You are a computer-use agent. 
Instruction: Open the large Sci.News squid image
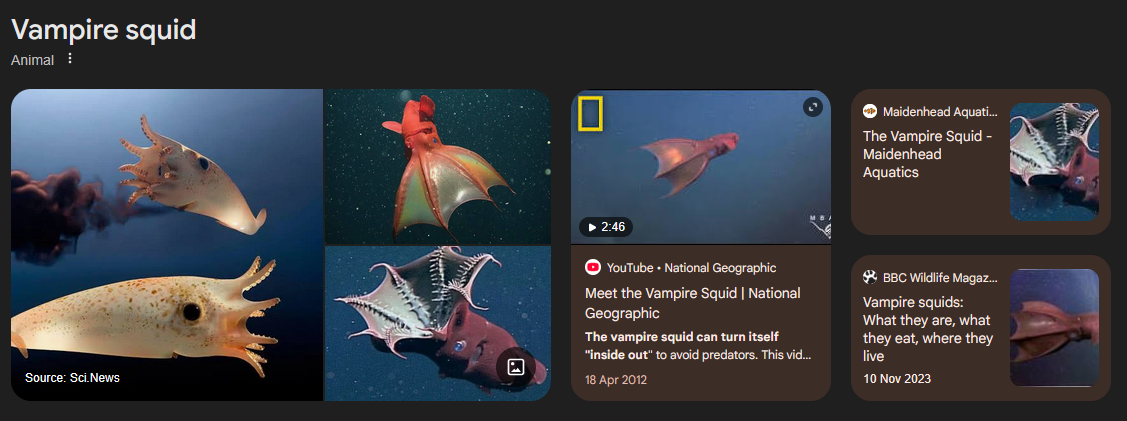point(167,245)
